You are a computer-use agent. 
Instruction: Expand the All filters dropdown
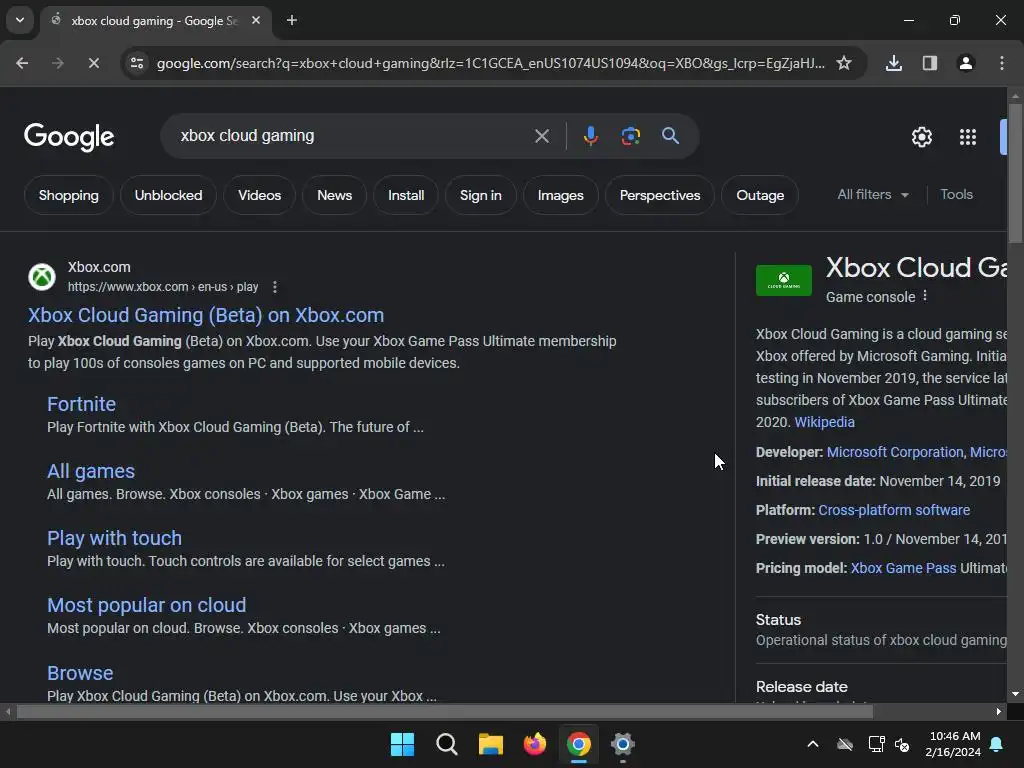872,195
